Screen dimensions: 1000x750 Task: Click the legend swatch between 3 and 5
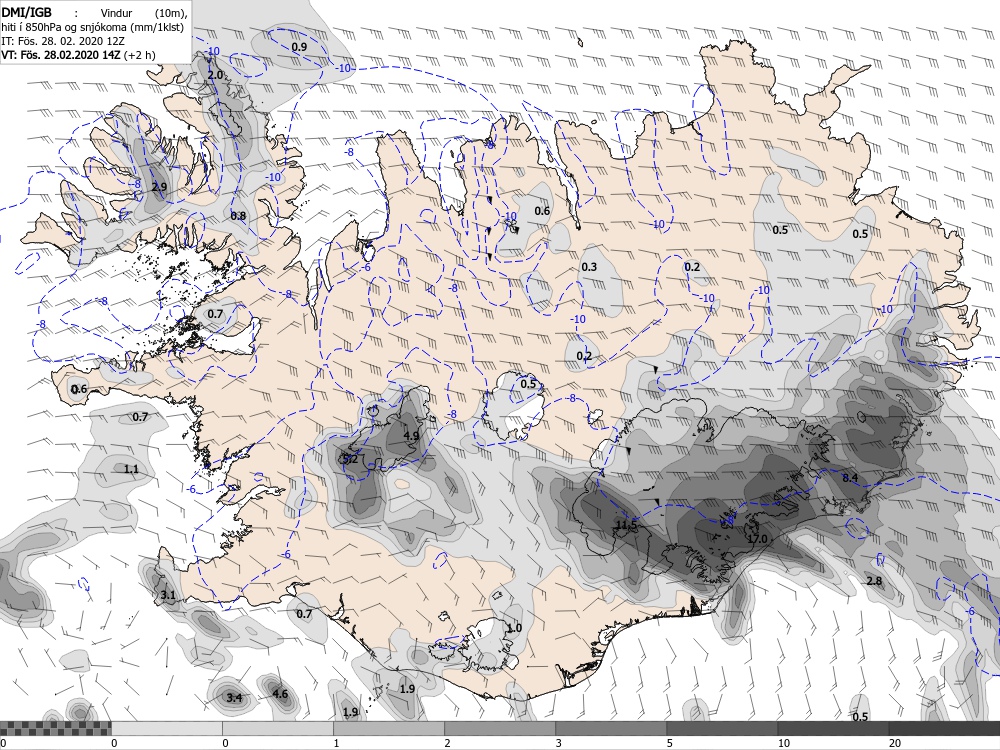(x=610, y=728)
